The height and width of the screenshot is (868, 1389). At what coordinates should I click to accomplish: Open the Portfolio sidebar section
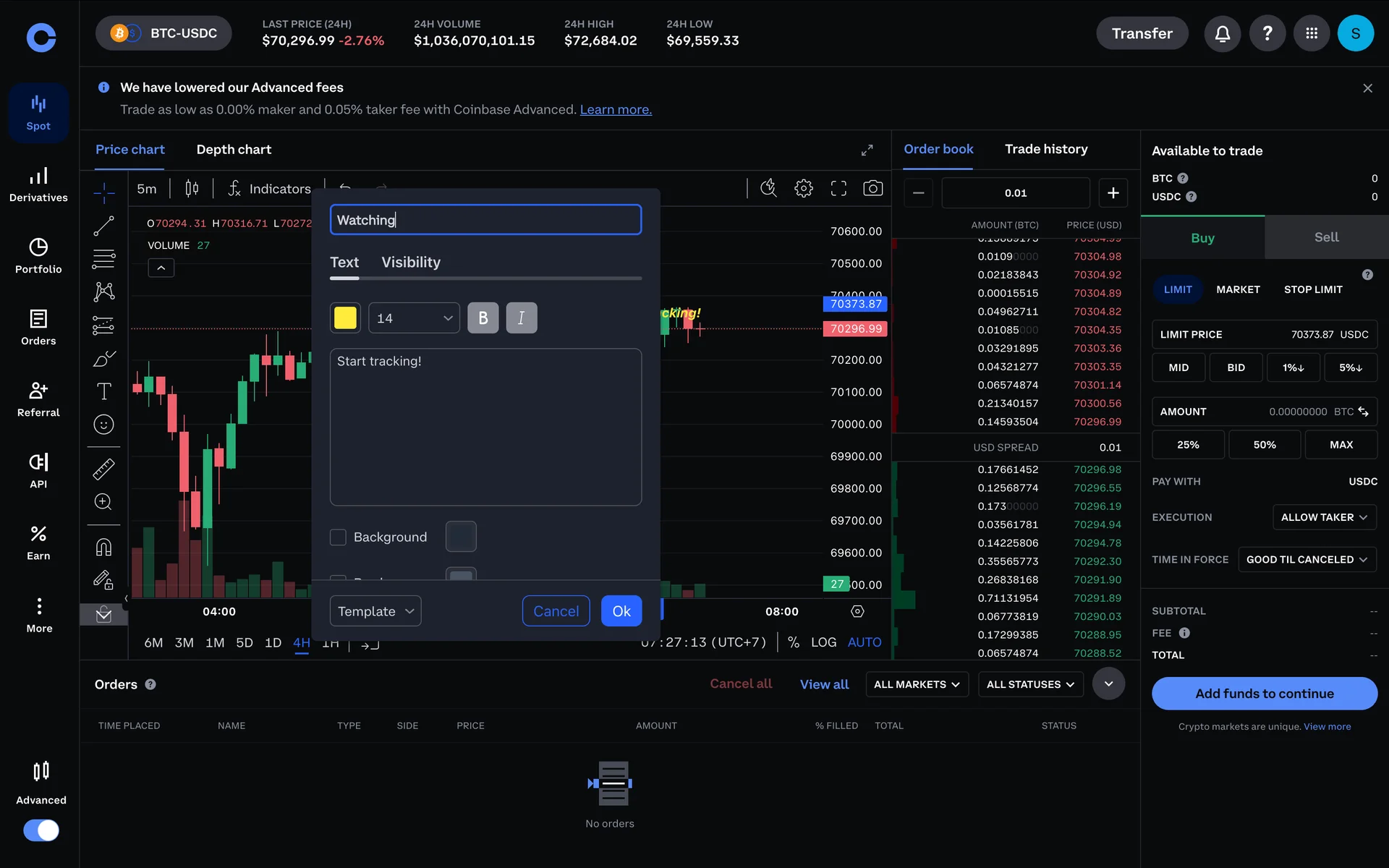[x=38, y=255]
